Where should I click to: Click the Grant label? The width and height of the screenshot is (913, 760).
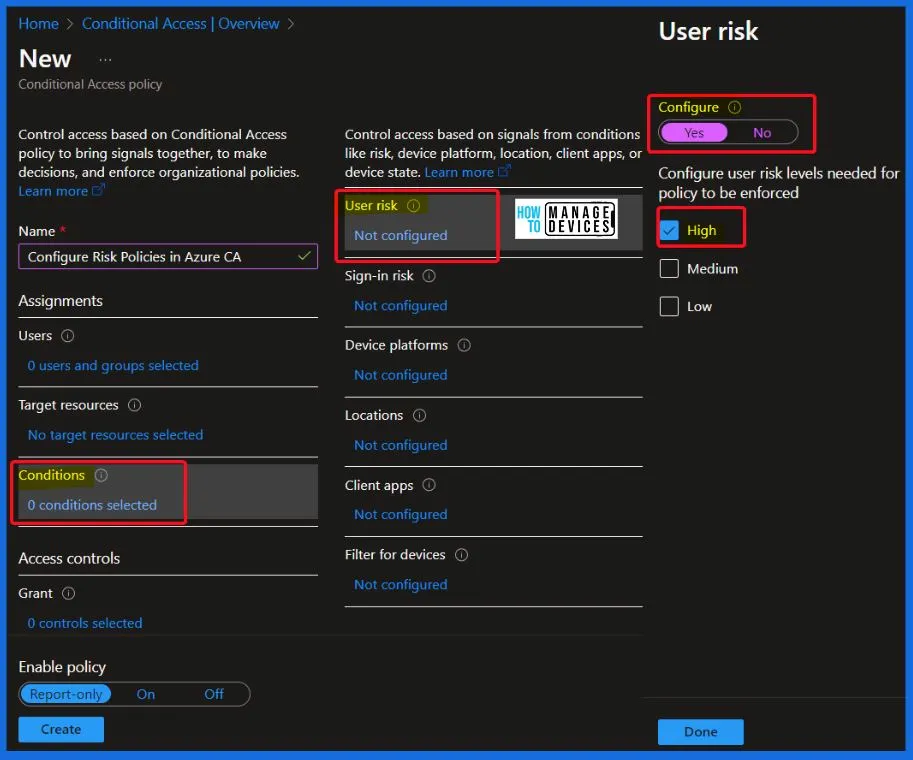pyautogui.click(x=36, y=593)
